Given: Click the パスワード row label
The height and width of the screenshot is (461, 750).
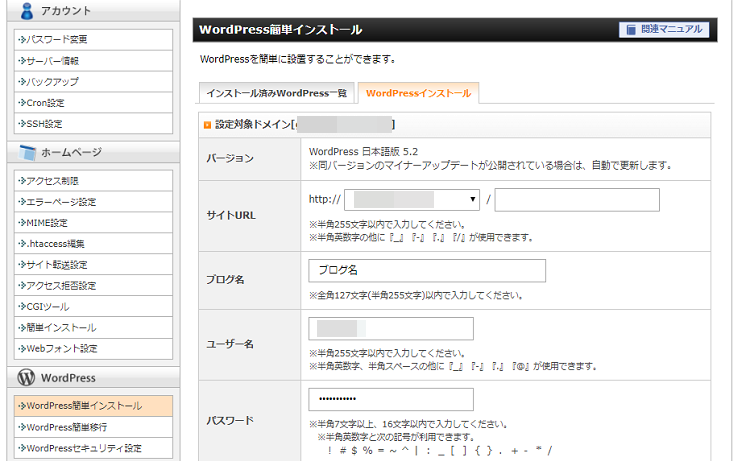Looking at the screenshot, I should pyautogui.click(x=230, y=421).
